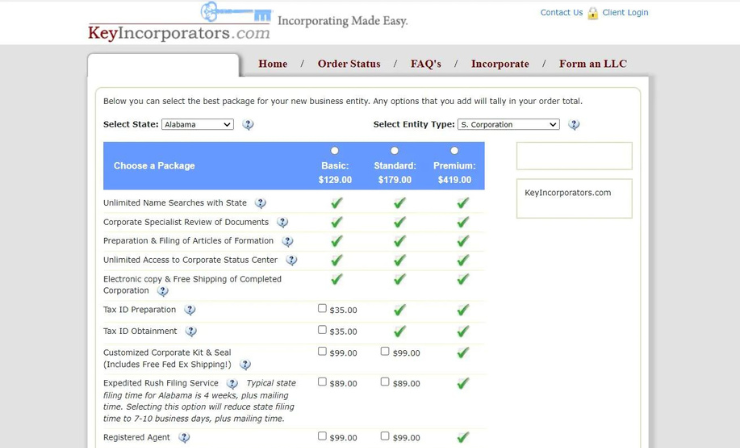Screen dimensions: 740x448
Task: Click help icon beside Select Entity Type
Action: [x=574, y=125]
